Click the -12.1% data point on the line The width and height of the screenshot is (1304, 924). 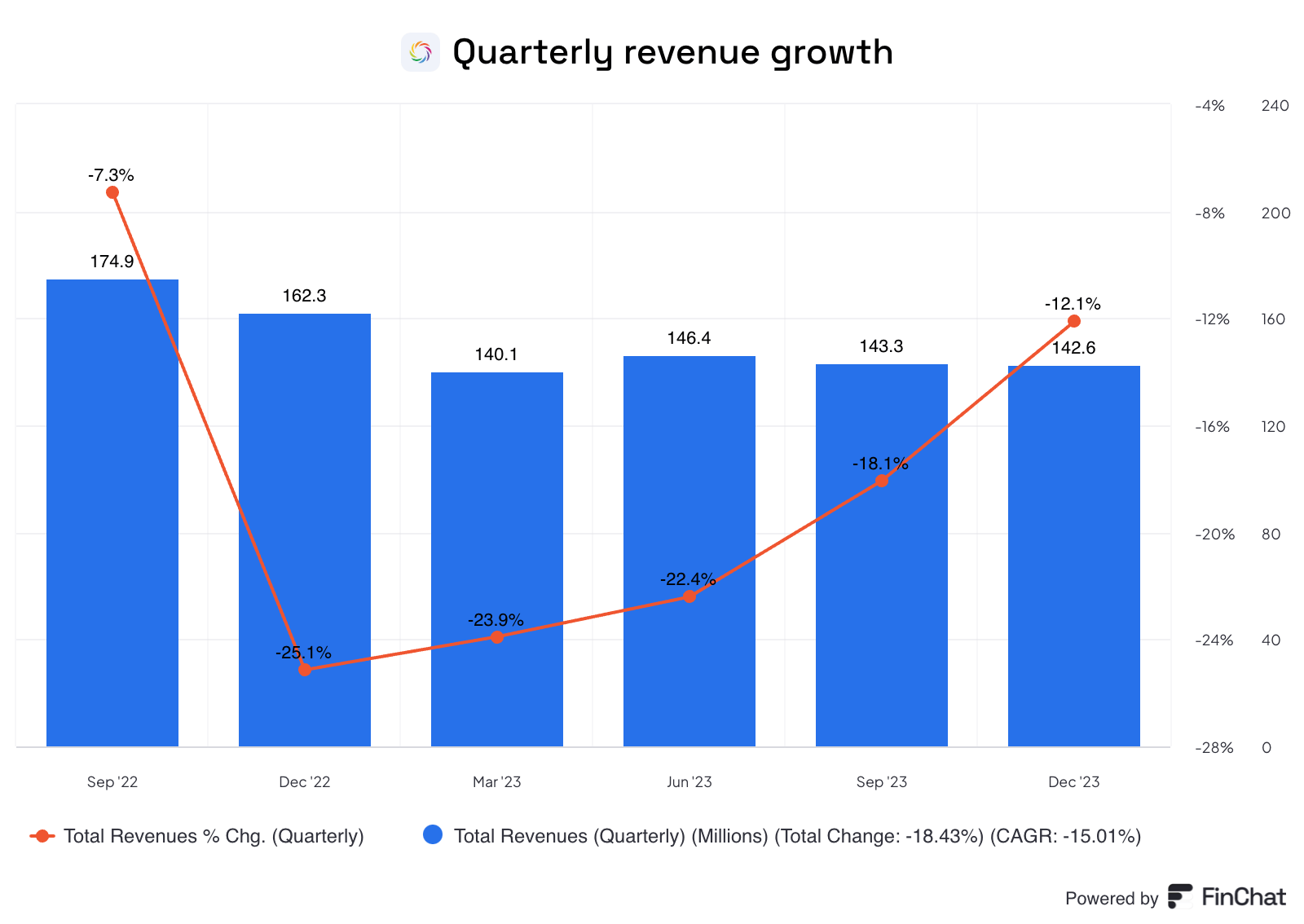coord(1075,320)
